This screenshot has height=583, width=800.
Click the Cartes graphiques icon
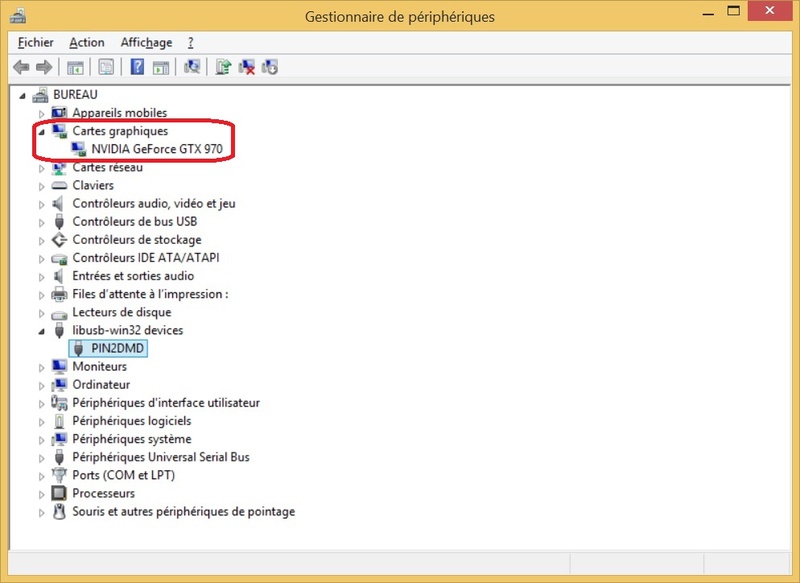(x=59, y=131)
